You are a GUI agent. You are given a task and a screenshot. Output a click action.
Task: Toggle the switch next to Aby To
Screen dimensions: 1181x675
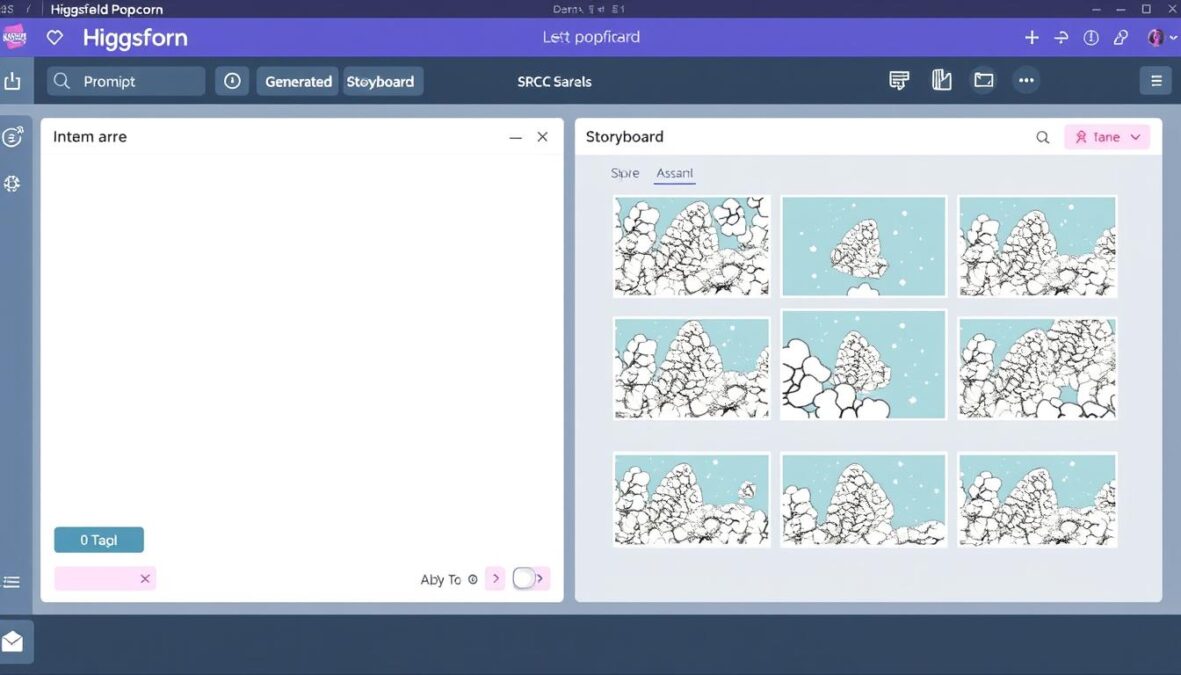pyautogui.click(x=530, y=578)
